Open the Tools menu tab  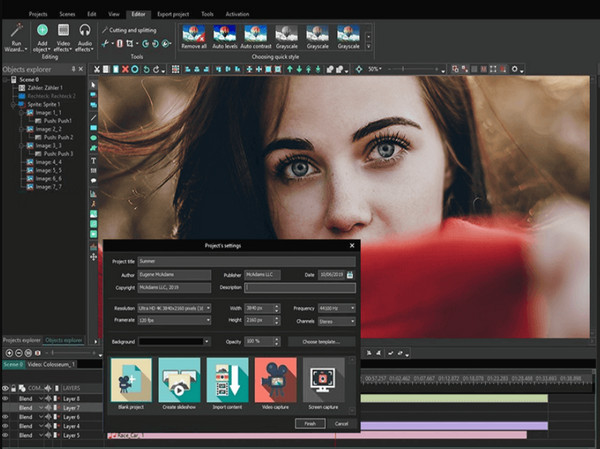coord(207,14)
